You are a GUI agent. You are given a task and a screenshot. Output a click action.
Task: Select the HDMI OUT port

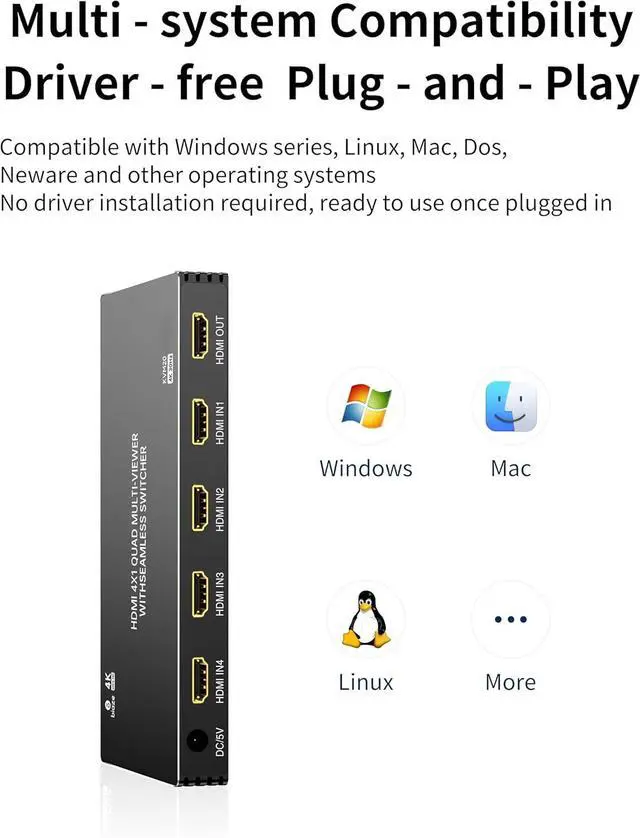pyautogui.click(x=200, y=335)
